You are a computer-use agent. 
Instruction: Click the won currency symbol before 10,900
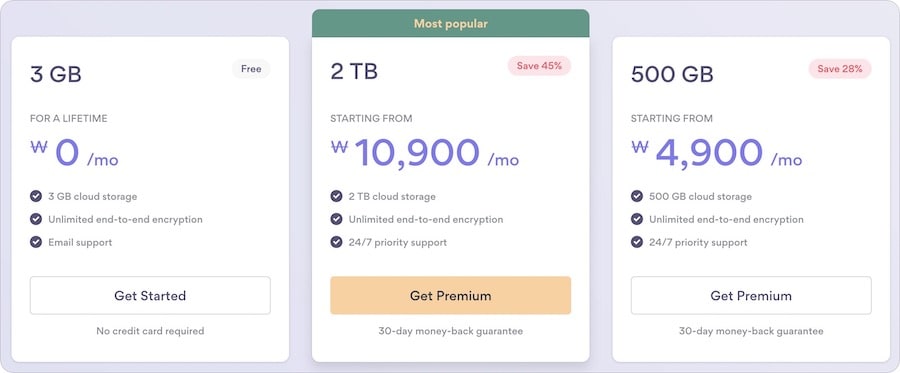[x=340, y=146]
